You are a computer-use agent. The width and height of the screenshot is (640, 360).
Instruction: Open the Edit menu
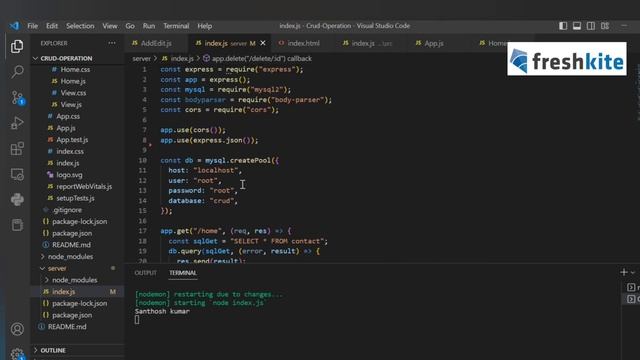pyautogui.click(x=52, y=26)
